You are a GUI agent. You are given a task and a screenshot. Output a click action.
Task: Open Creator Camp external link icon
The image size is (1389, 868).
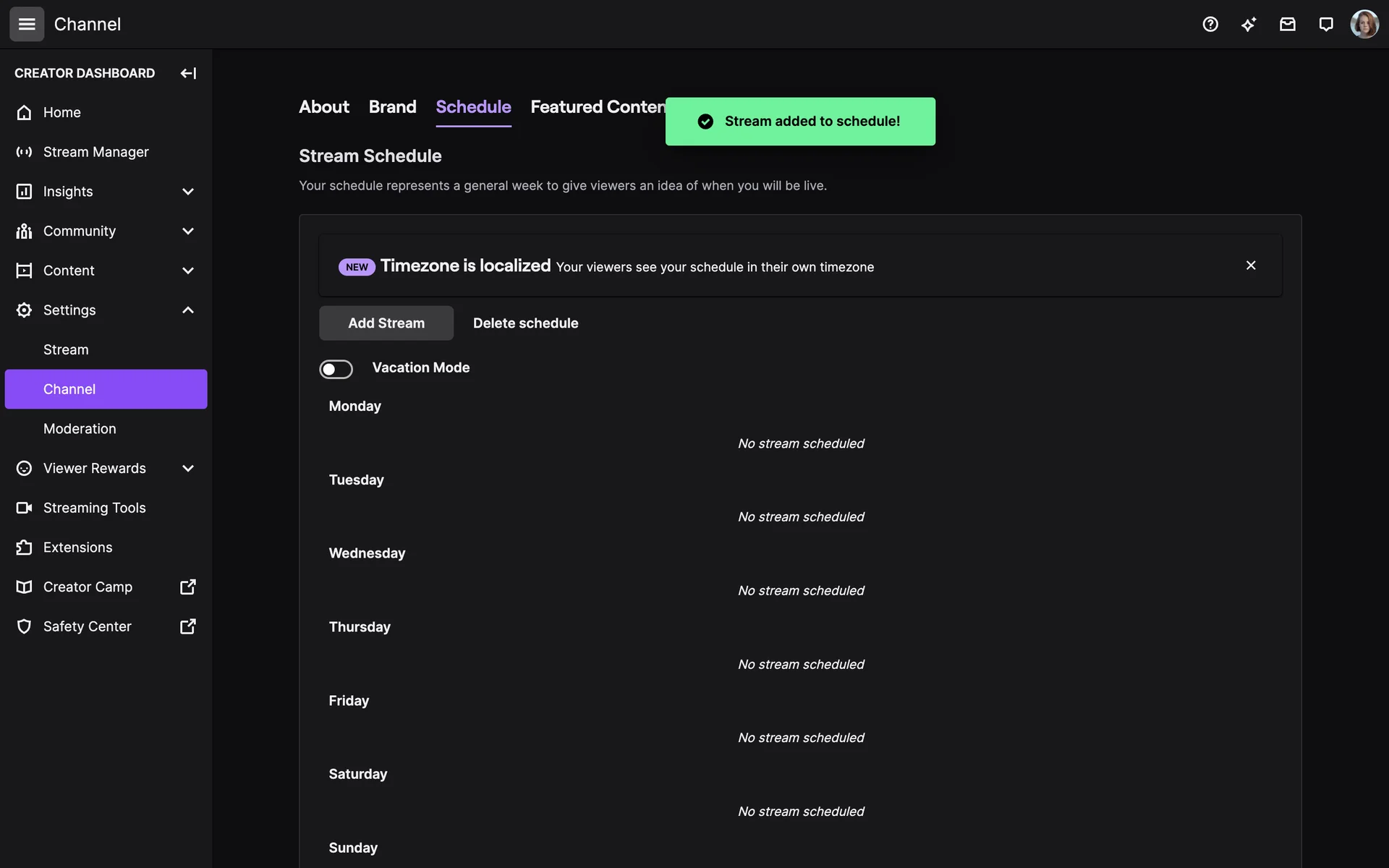(187, 587)
